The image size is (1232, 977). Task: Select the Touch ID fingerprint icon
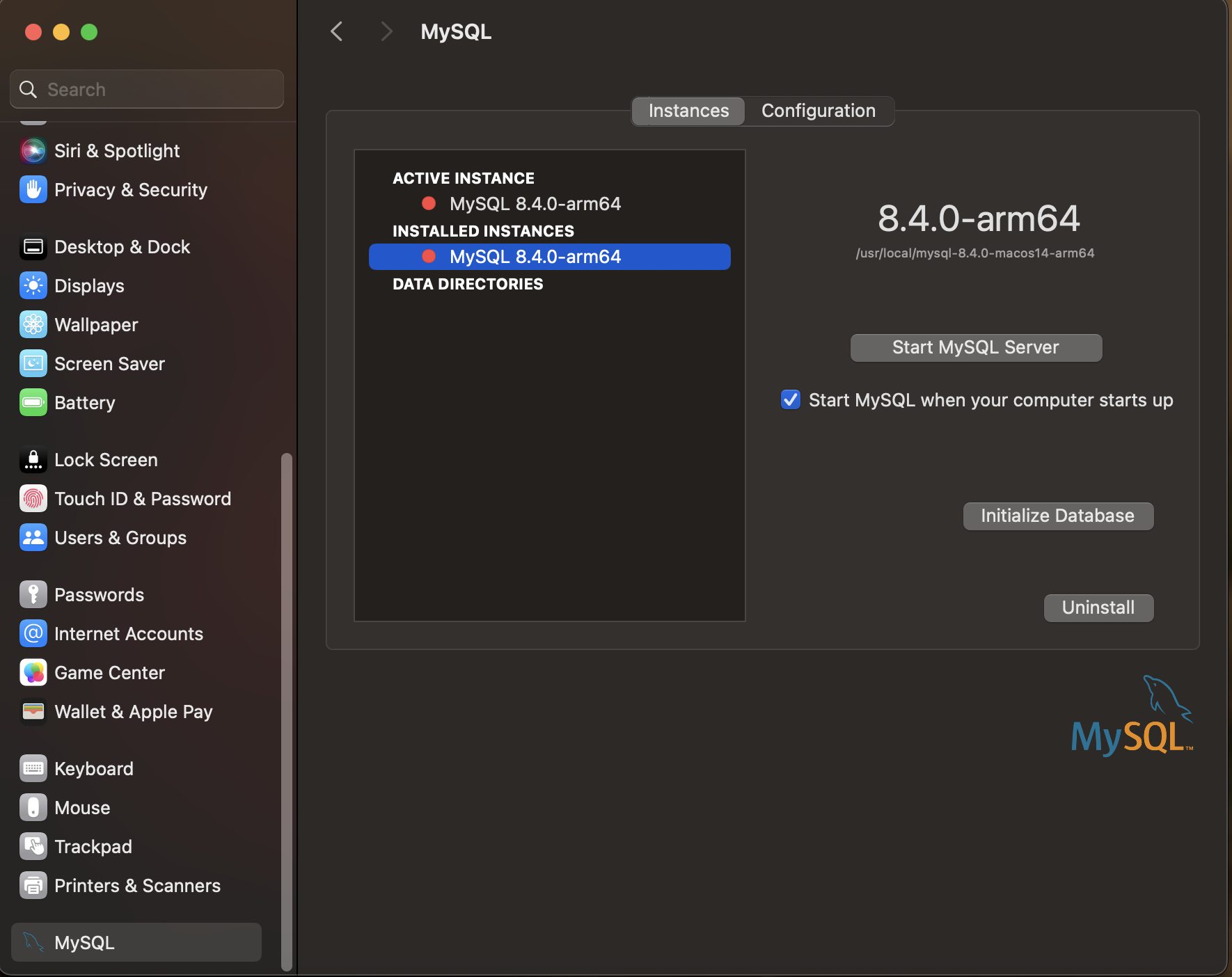(x=33, y=498)
